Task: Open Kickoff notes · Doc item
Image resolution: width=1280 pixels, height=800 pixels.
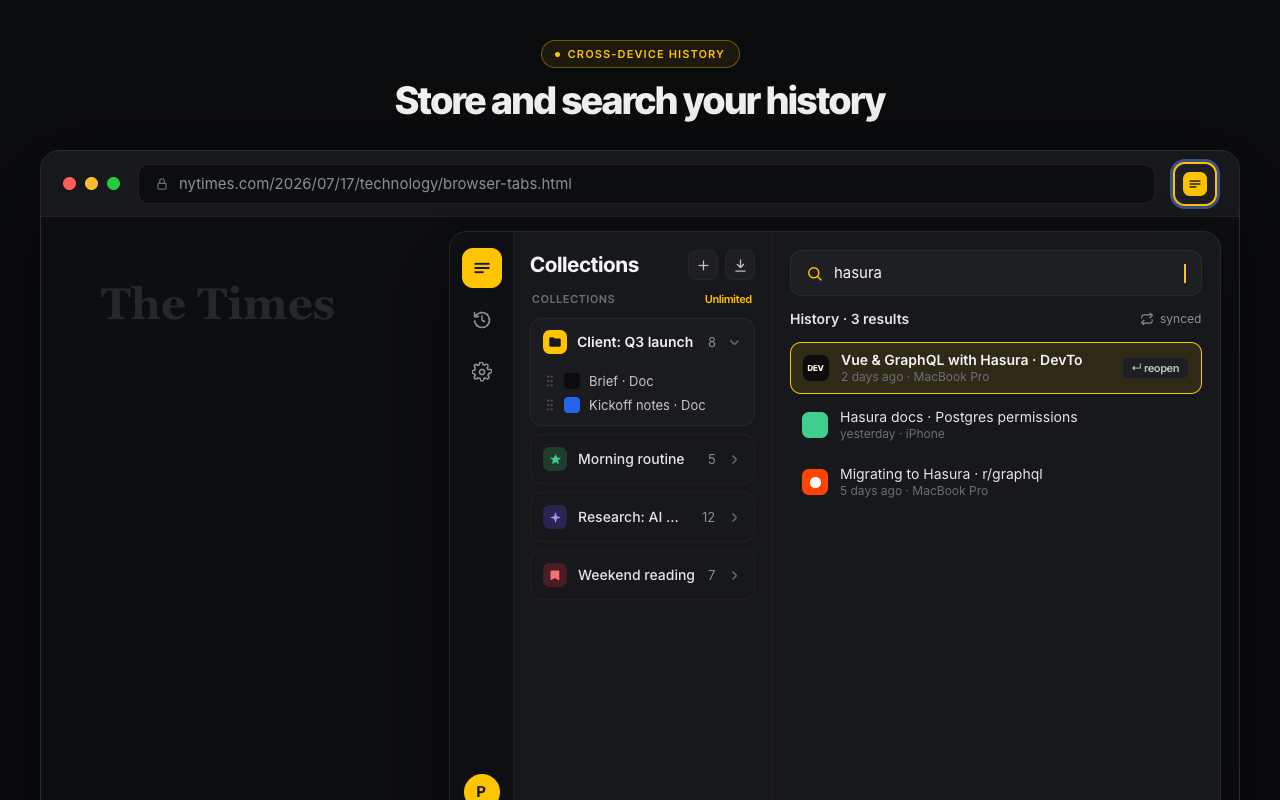Action: pyautogui.click(x=647, y=405)
